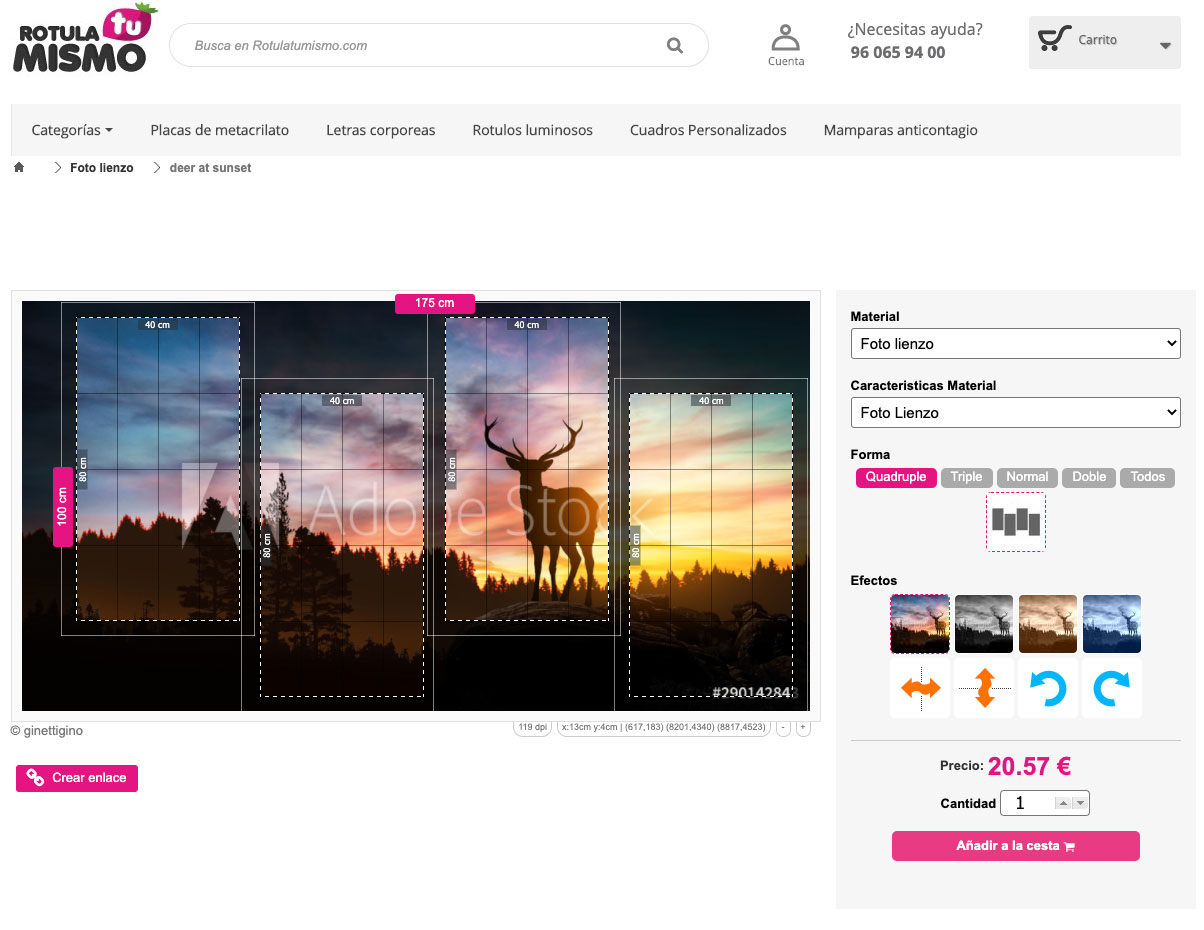Click Añadir a la cesta button
1204x930 pixels.
point(1015,846)
